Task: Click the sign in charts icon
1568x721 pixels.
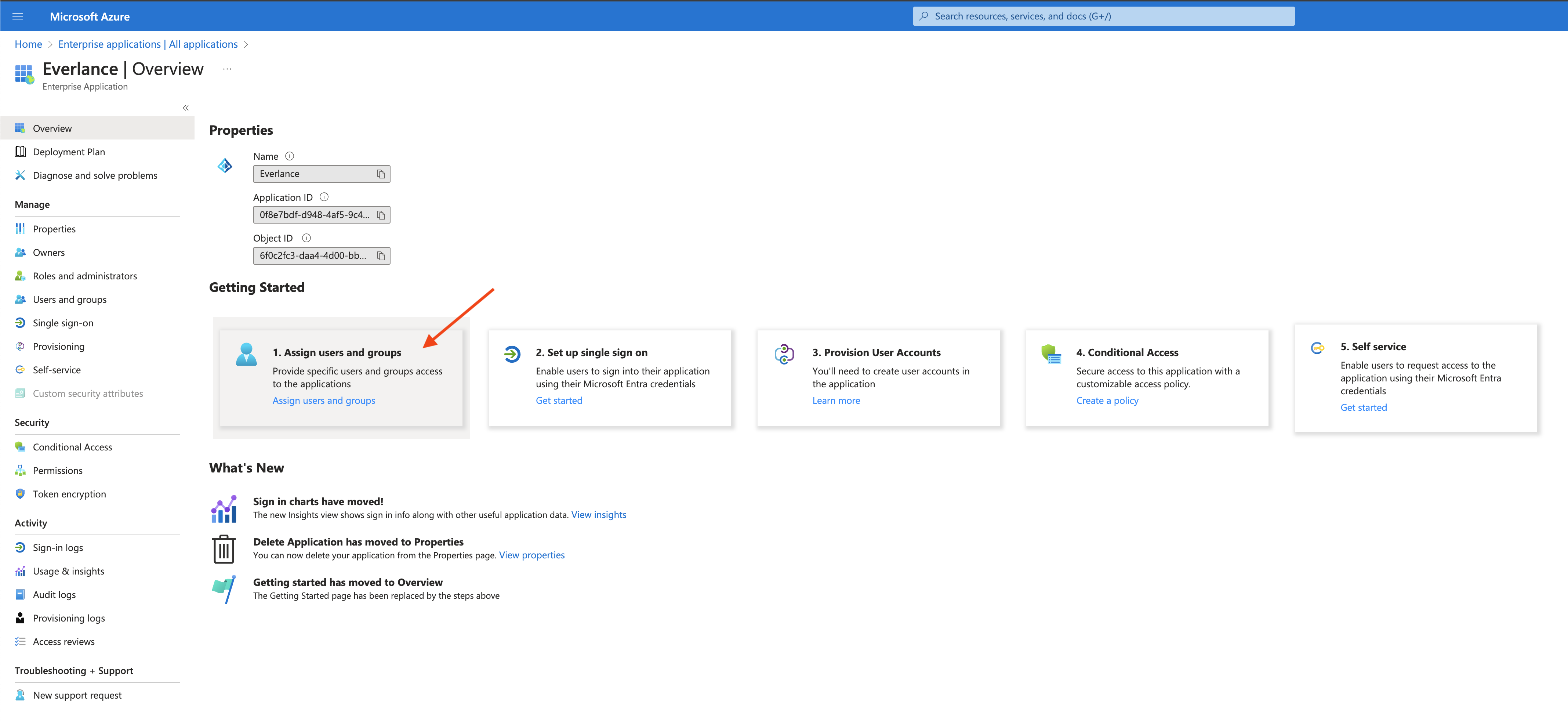Action: (x=224, y=508)
